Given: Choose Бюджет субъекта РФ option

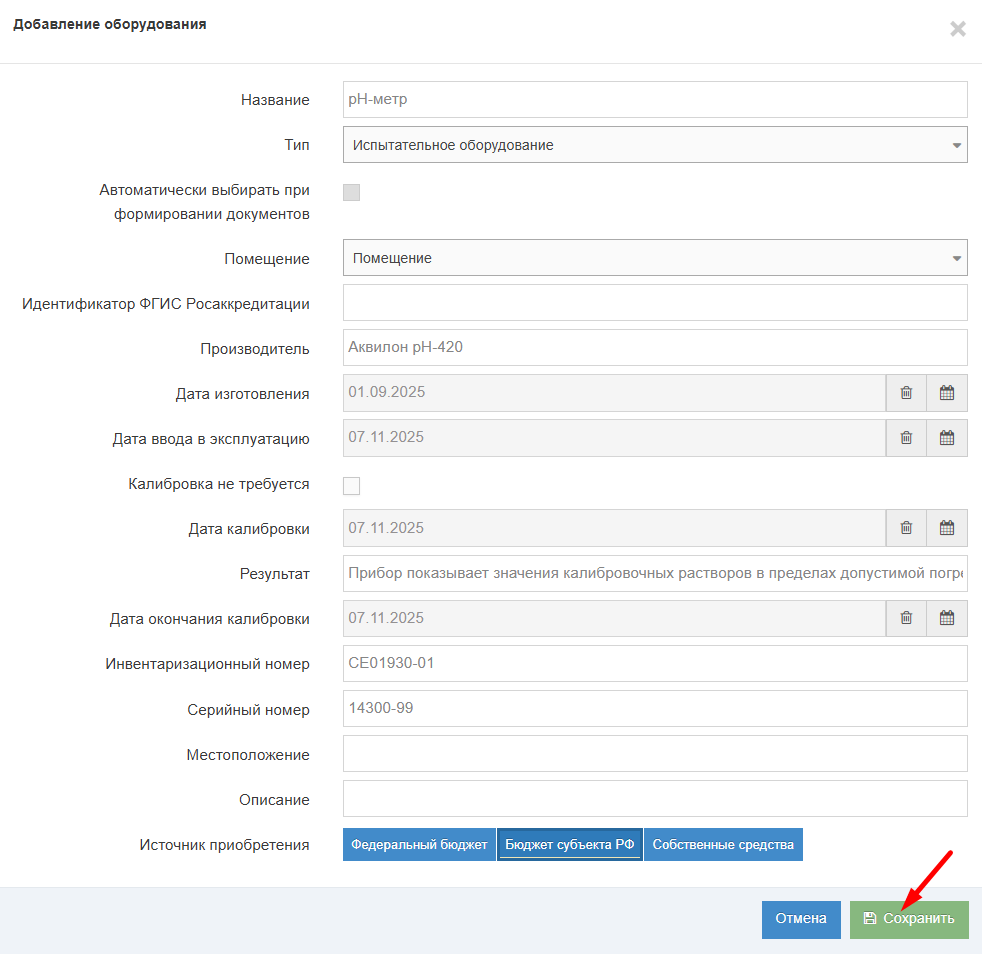Looking at the screenshot, I should (569, 844).
